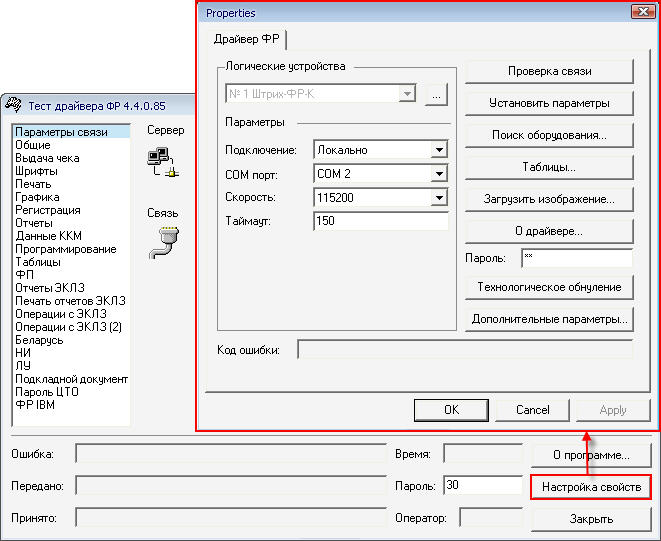The image size is (661, 541).
Task: Open Таблицы from the Properties dialog
Action: pyautogui.click(x=549, y=167)
